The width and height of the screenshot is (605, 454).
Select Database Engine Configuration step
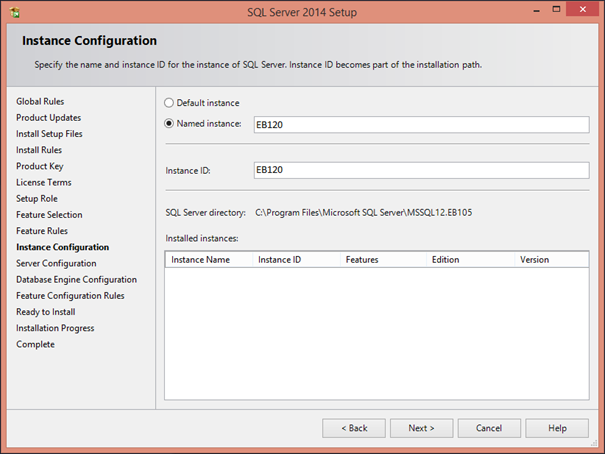[x=76, y=280]
